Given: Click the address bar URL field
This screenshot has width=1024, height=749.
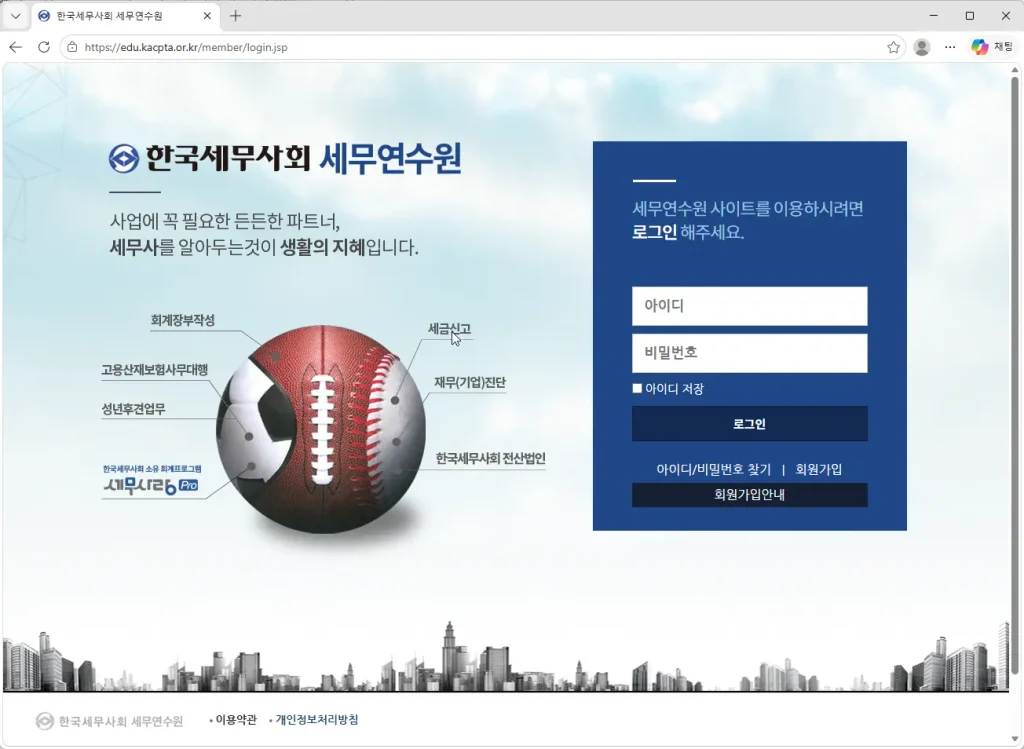Looking at the screenshot, I should tap(483, 47).
